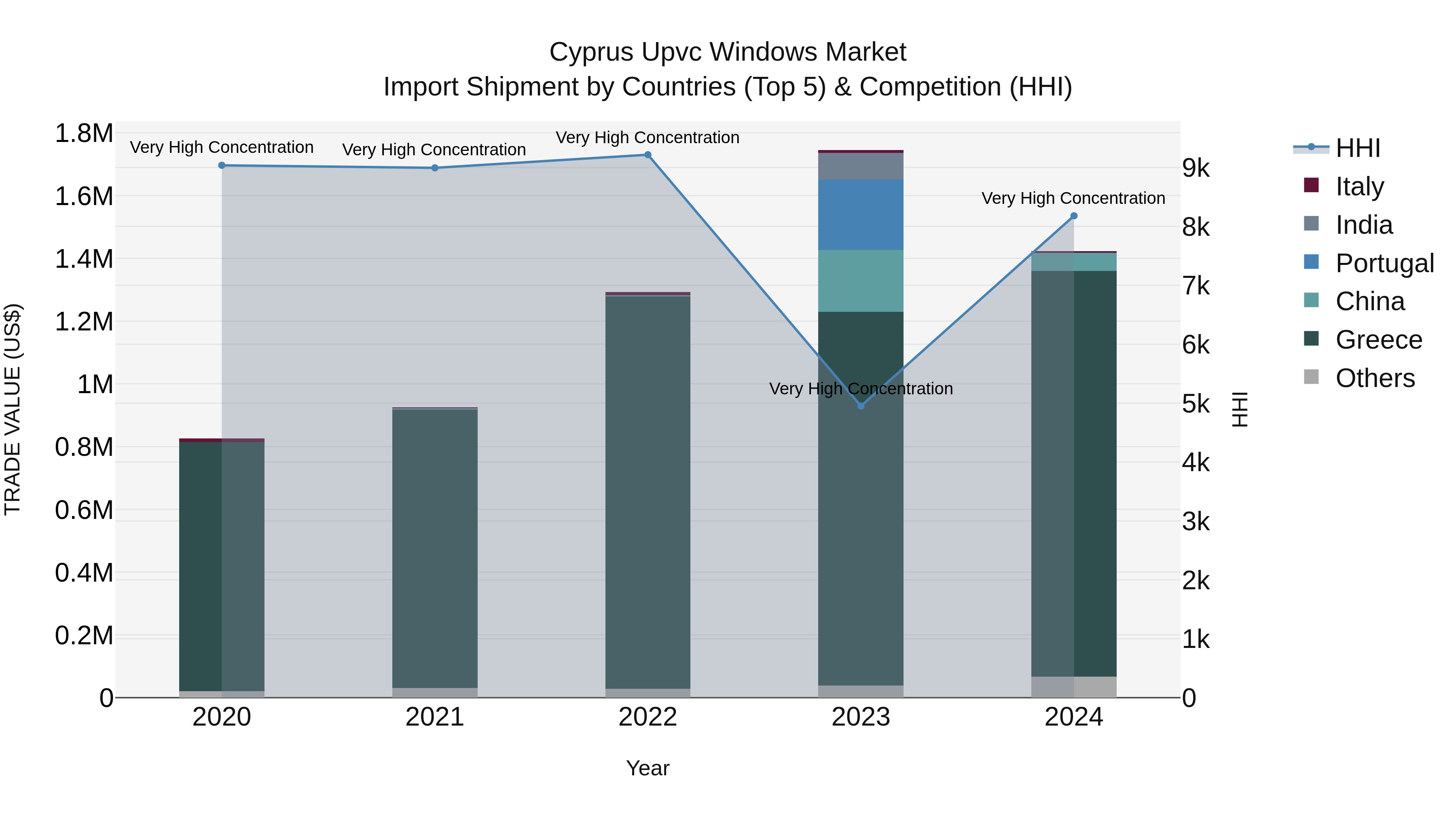Click the Year axis title
This screenshot has width=1456, height=819.
648,769
